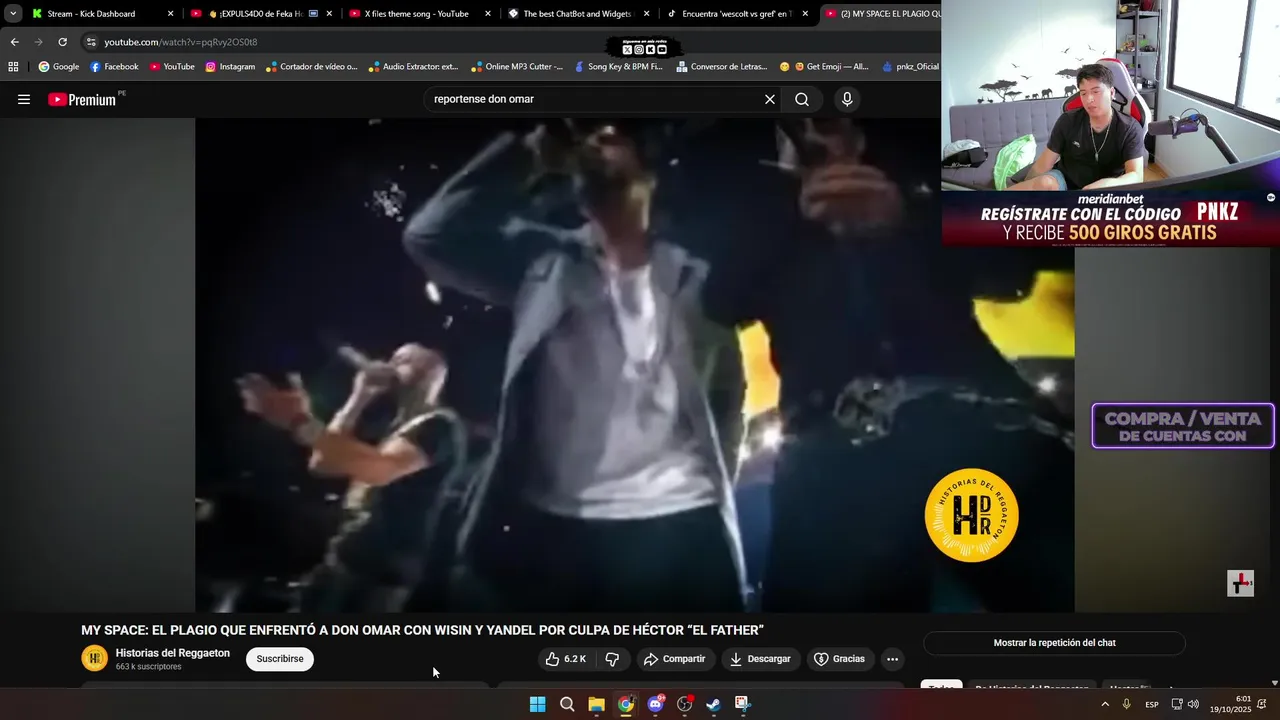The image size is (1280, 720).
Task: Open volume control in system tray
Action: [1193, 704]
